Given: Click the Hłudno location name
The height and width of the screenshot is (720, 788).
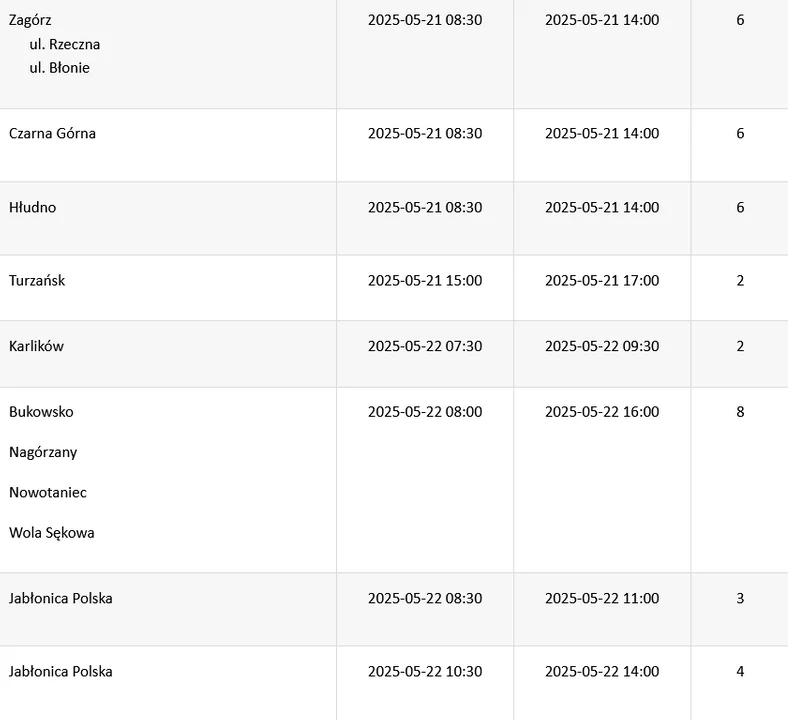Looking at the screenshot, I should [33, 207].
